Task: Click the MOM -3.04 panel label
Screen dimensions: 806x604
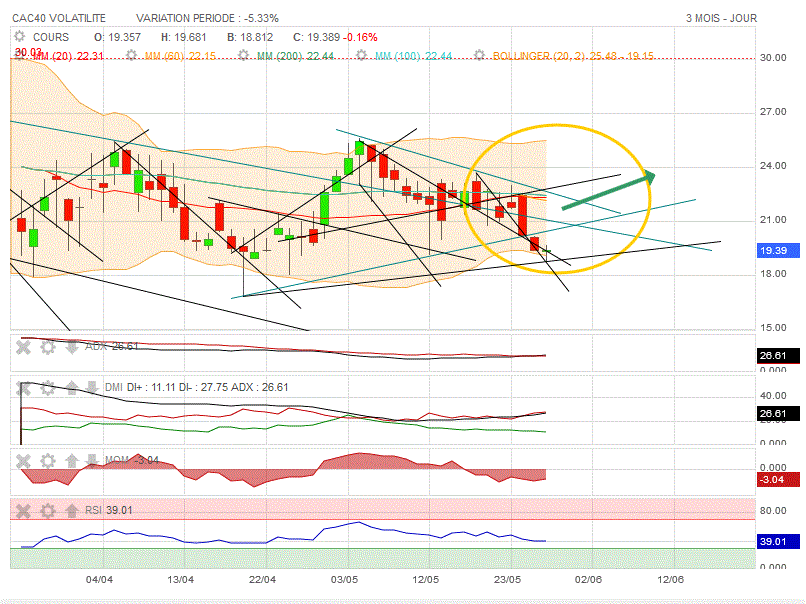Action: (x=132, y=460)
